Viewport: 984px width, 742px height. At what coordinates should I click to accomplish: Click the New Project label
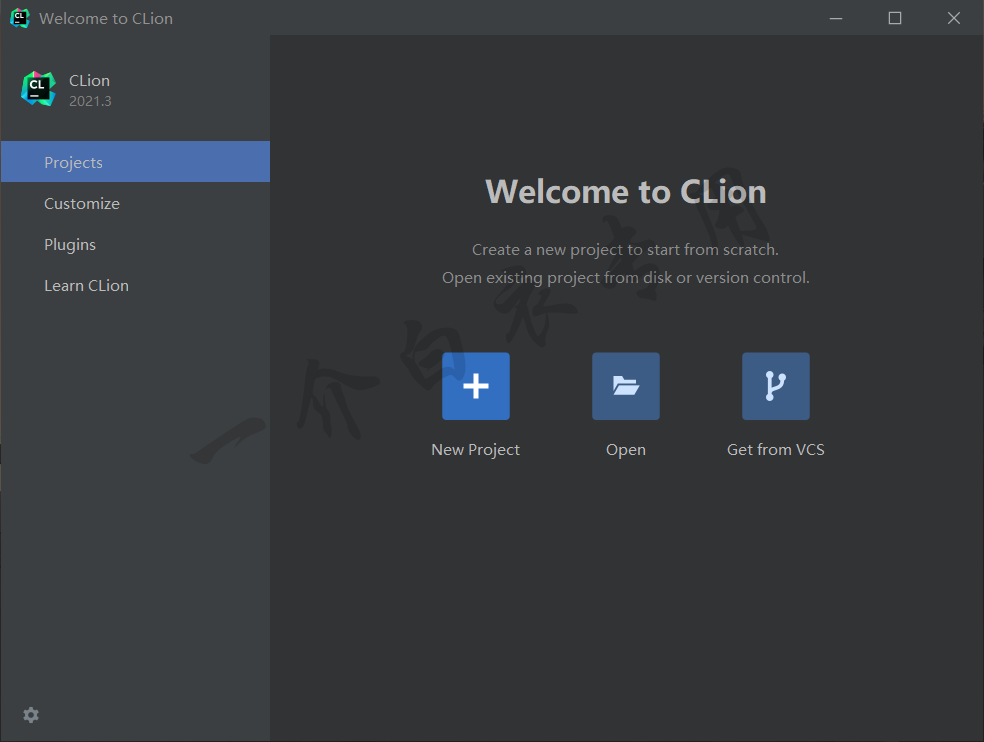point(476,450)
